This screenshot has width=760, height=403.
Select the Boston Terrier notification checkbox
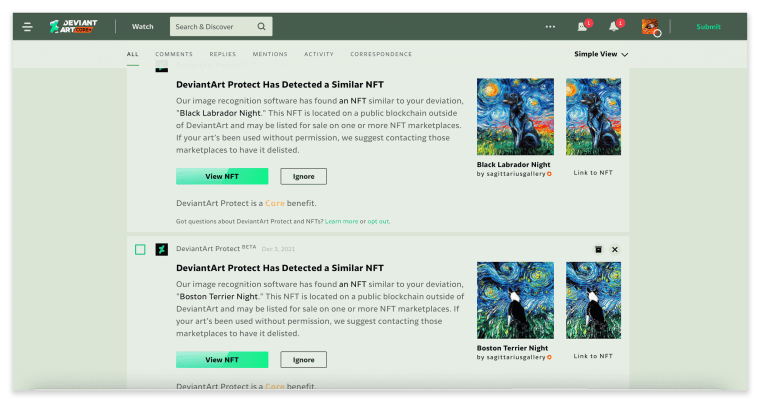coord(140,249)
